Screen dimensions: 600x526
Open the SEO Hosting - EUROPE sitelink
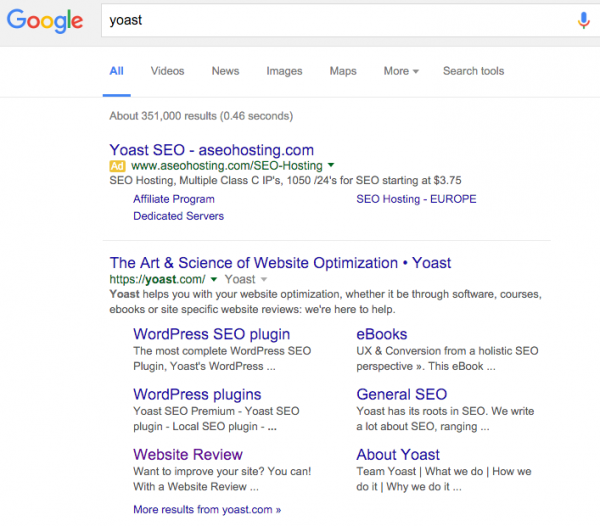[x=416, y=199]
